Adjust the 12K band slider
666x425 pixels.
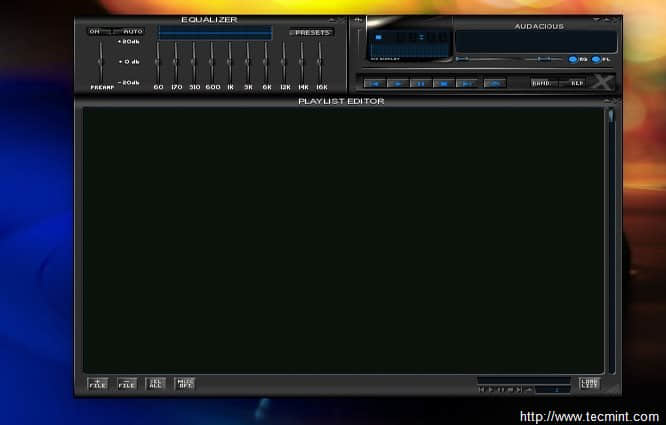click(x=284, y=62)
